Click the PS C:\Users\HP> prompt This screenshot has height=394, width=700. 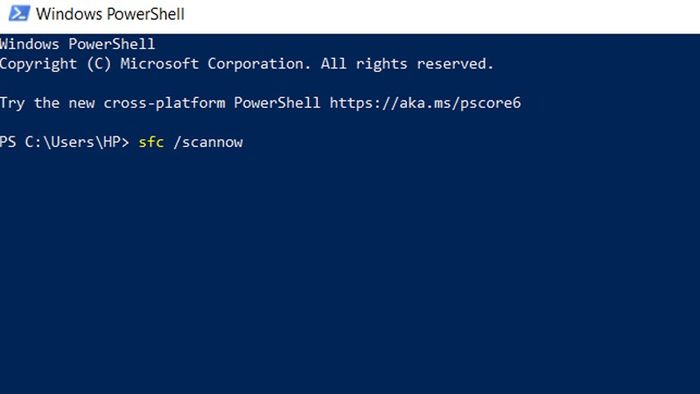[64, 142]
